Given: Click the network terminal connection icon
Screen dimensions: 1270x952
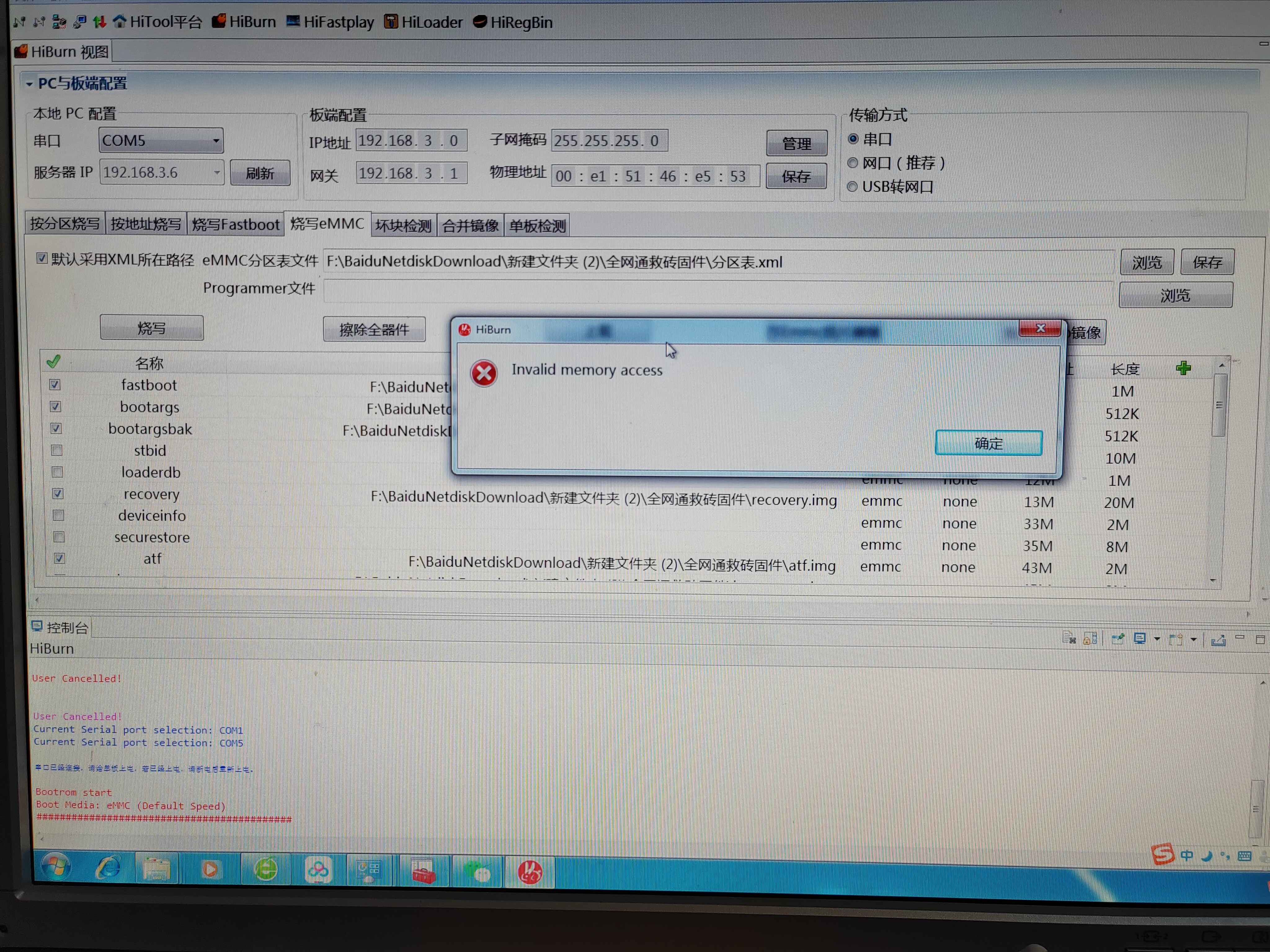Looking at the screenshot, I should pos(79,22).
